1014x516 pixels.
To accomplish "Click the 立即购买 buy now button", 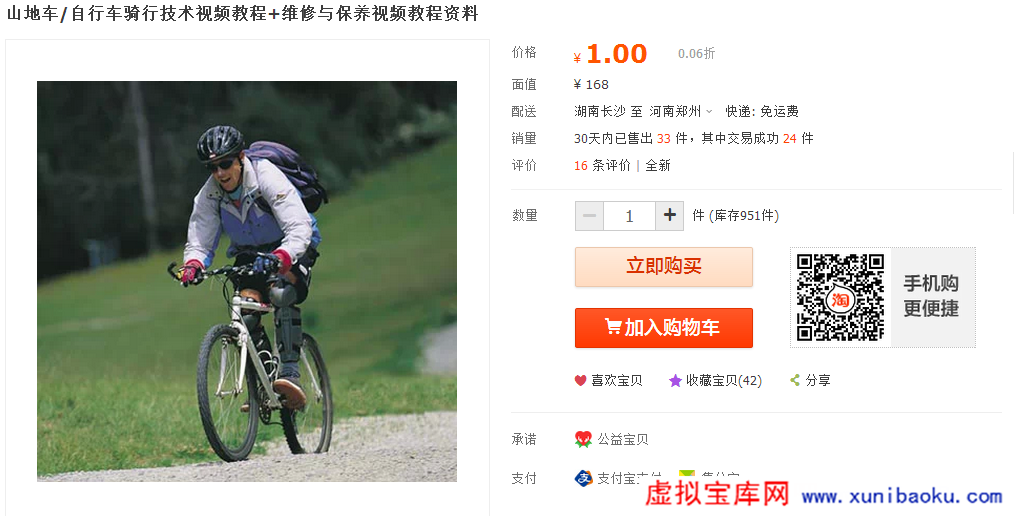I will tap(663, 266).
